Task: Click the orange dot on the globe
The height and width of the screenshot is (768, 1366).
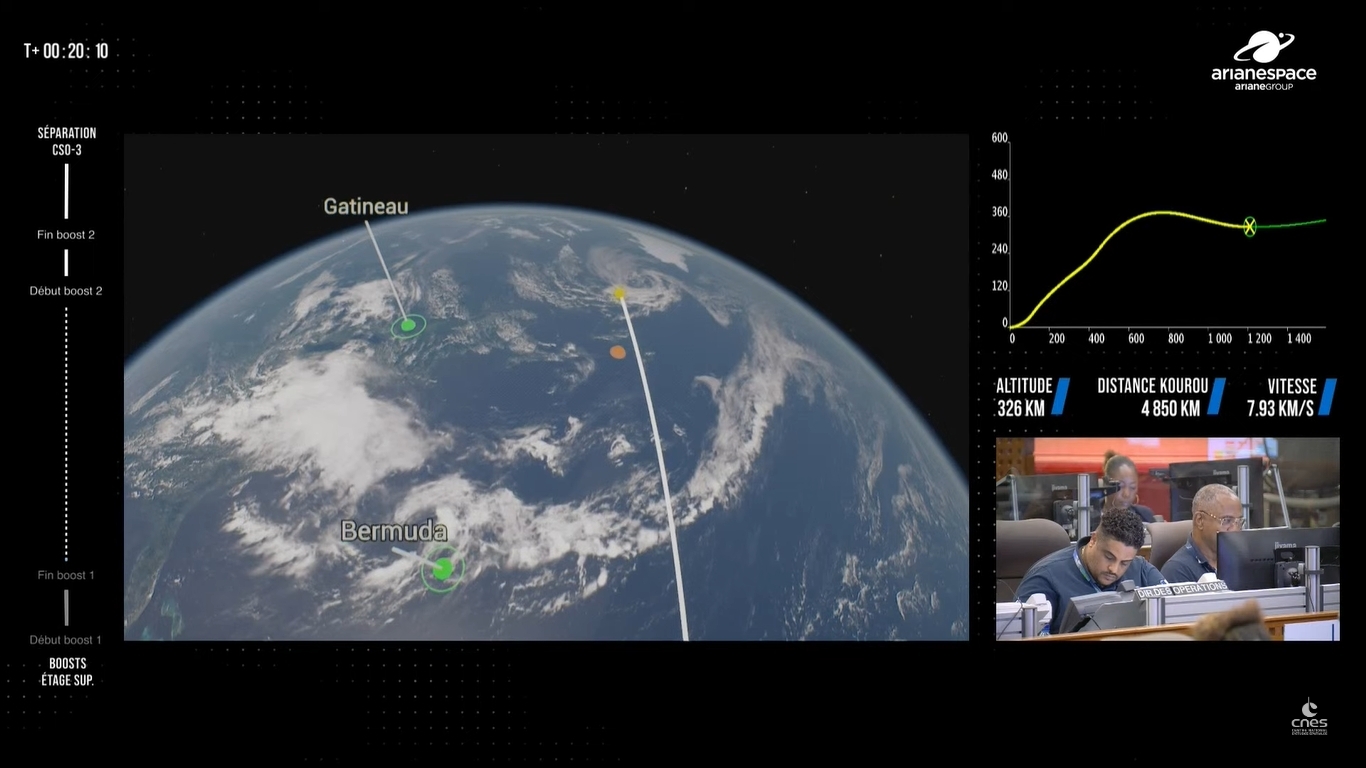Action: [618, 352]
